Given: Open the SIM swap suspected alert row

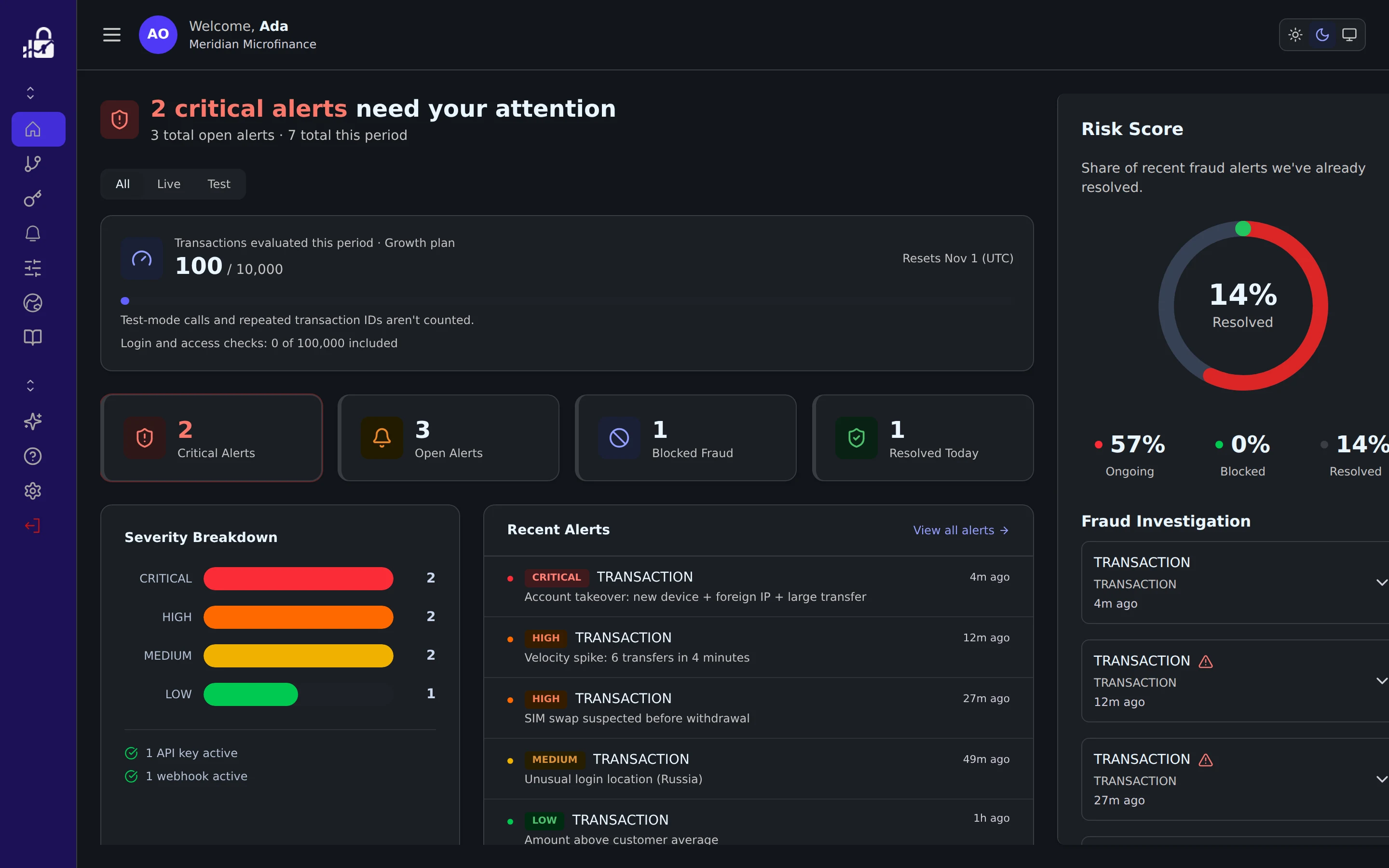Looking at the screenshot, I should (758, 708).
